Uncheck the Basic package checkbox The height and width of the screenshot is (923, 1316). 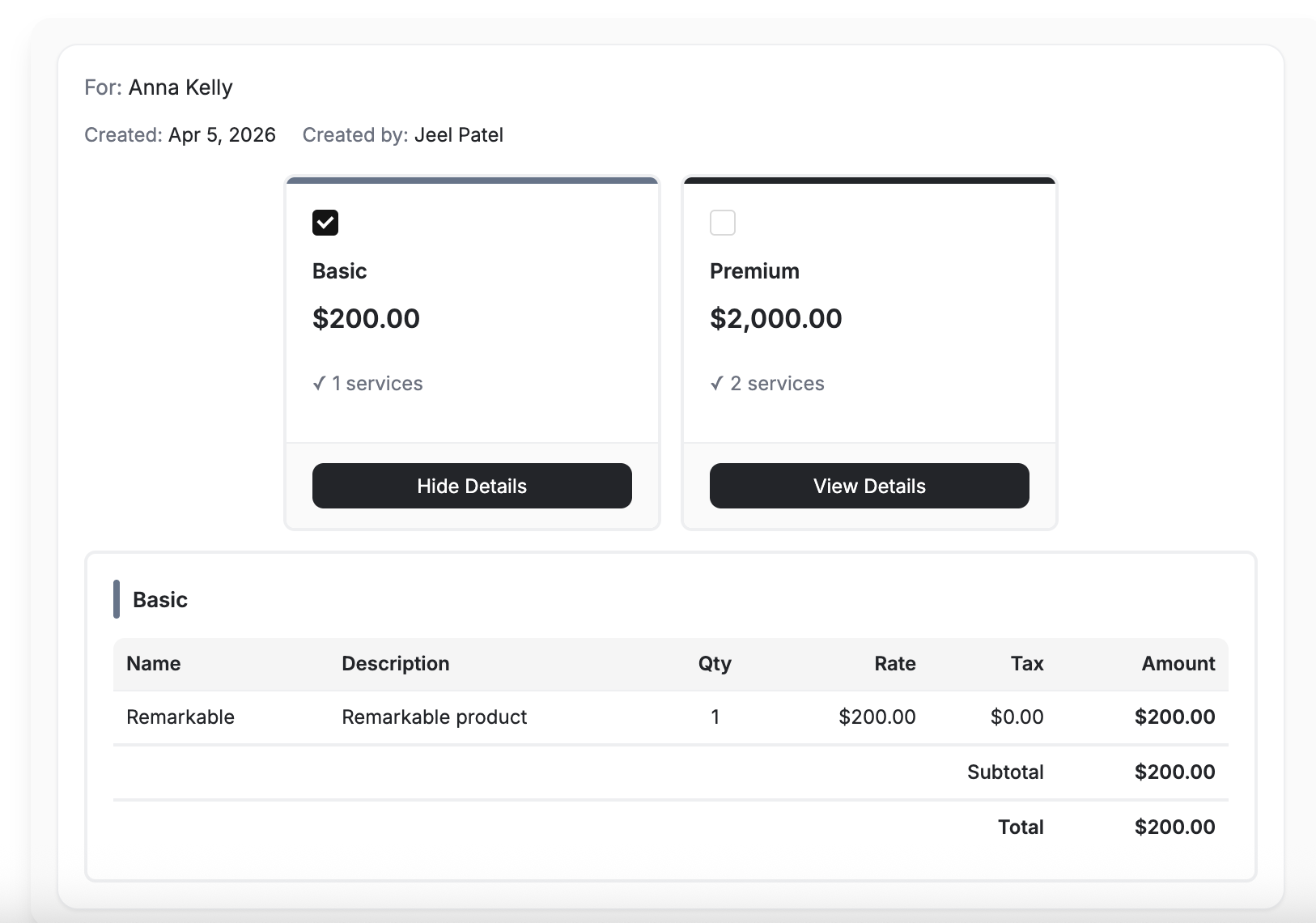325,223
